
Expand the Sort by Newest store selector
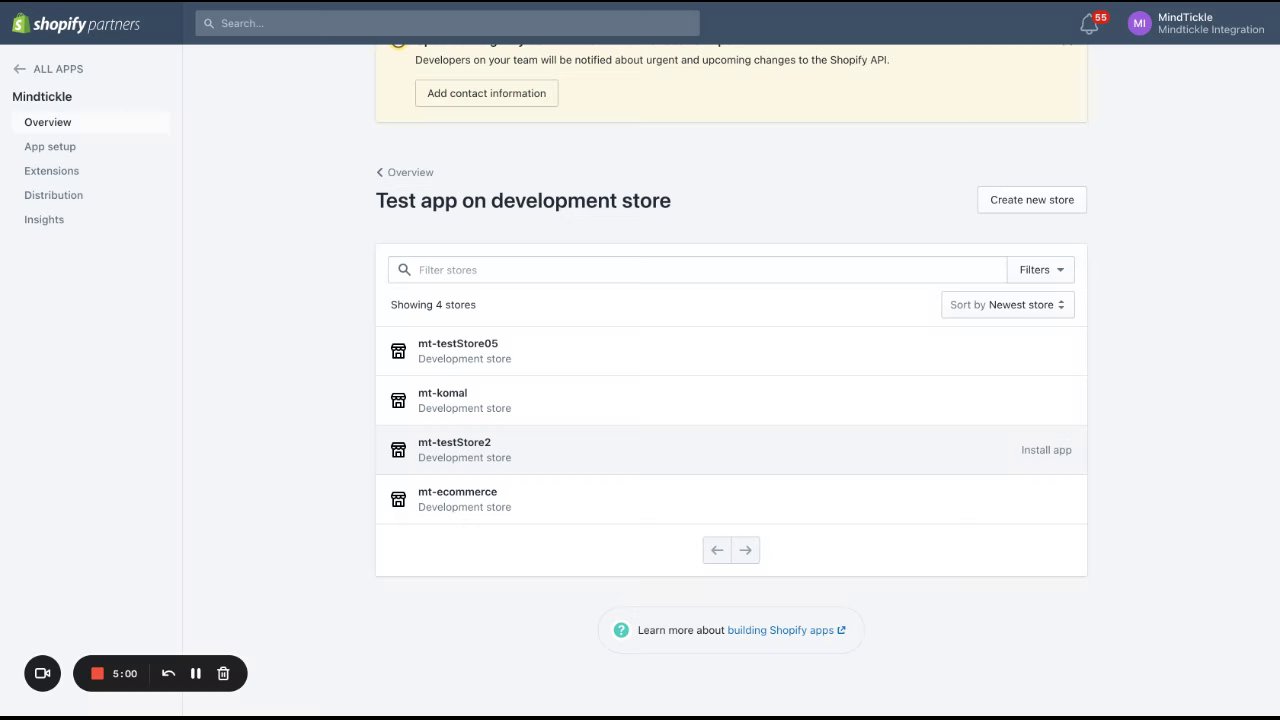click(1007, 305)
